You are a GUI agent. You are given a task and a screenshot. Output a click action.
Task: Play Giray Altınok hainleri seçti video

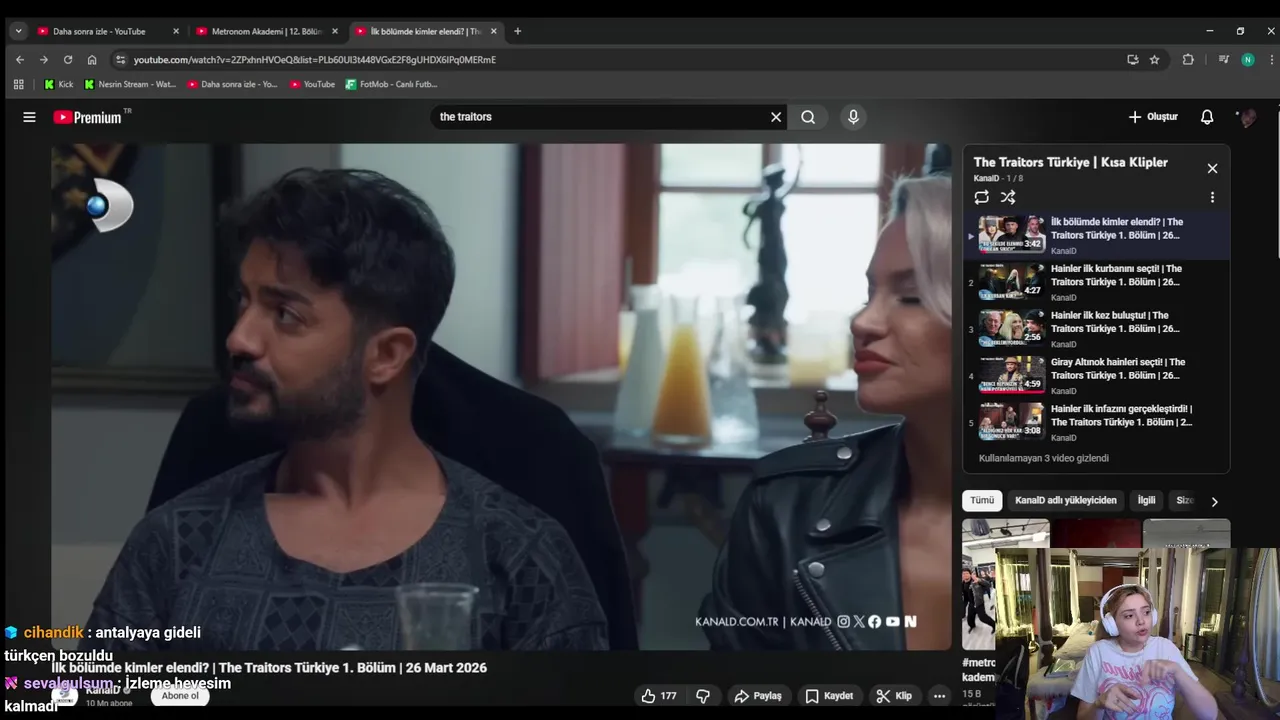1097,377
